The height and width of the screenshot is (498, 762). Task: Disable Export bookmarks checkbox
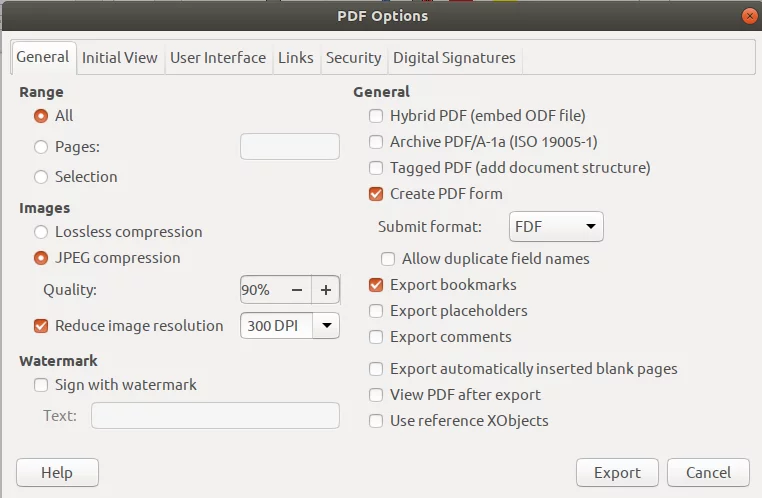(376, 285)
